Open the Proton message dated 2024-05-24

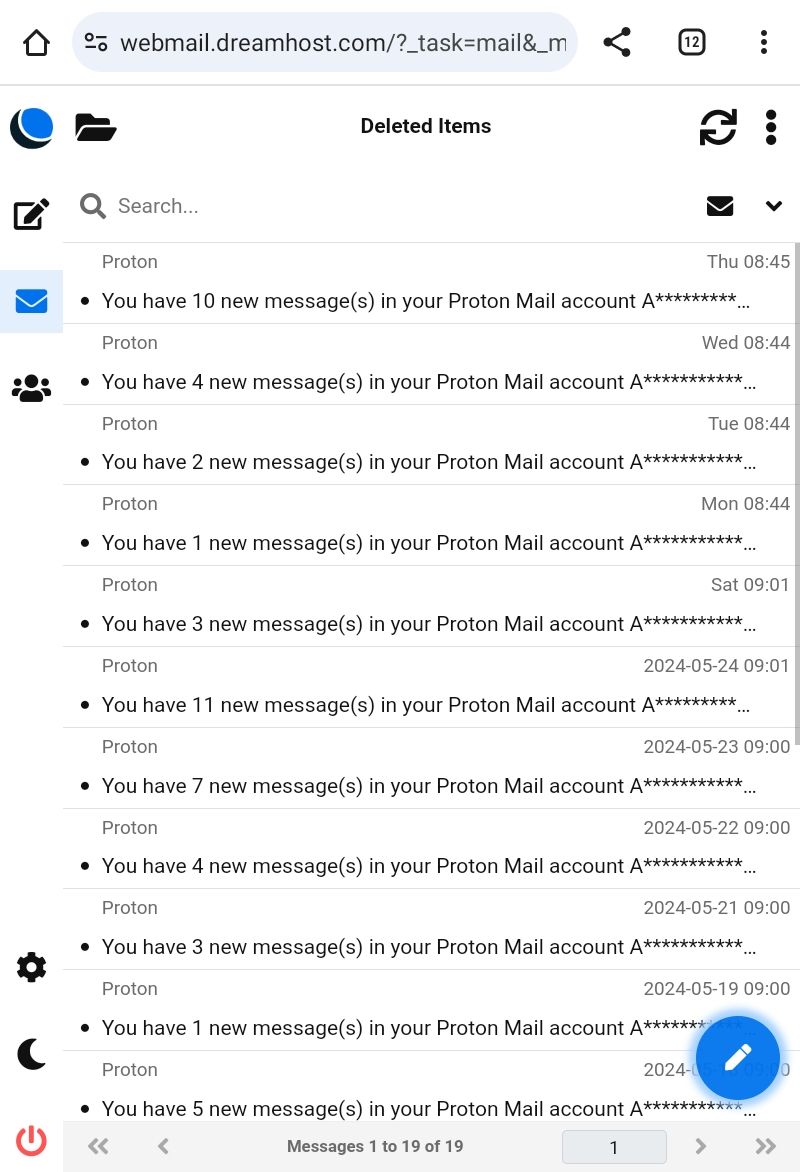coord(425,705)
